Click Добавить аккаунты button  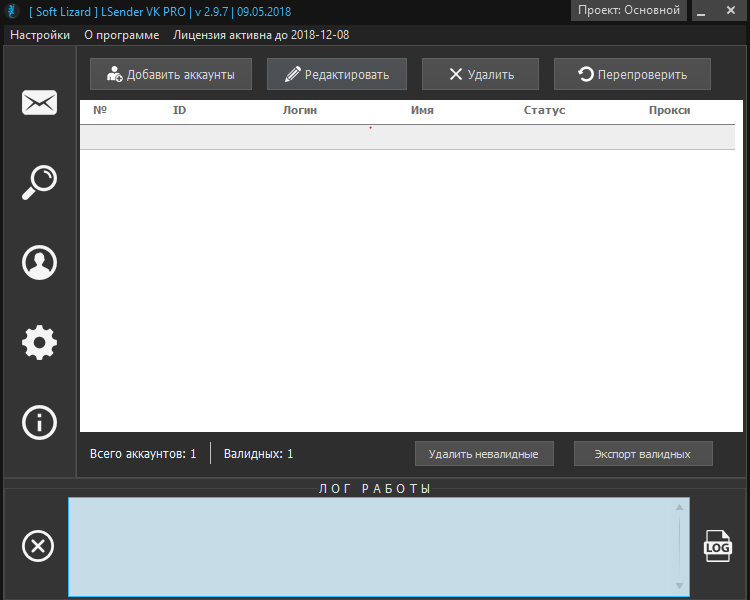(171, 74)
